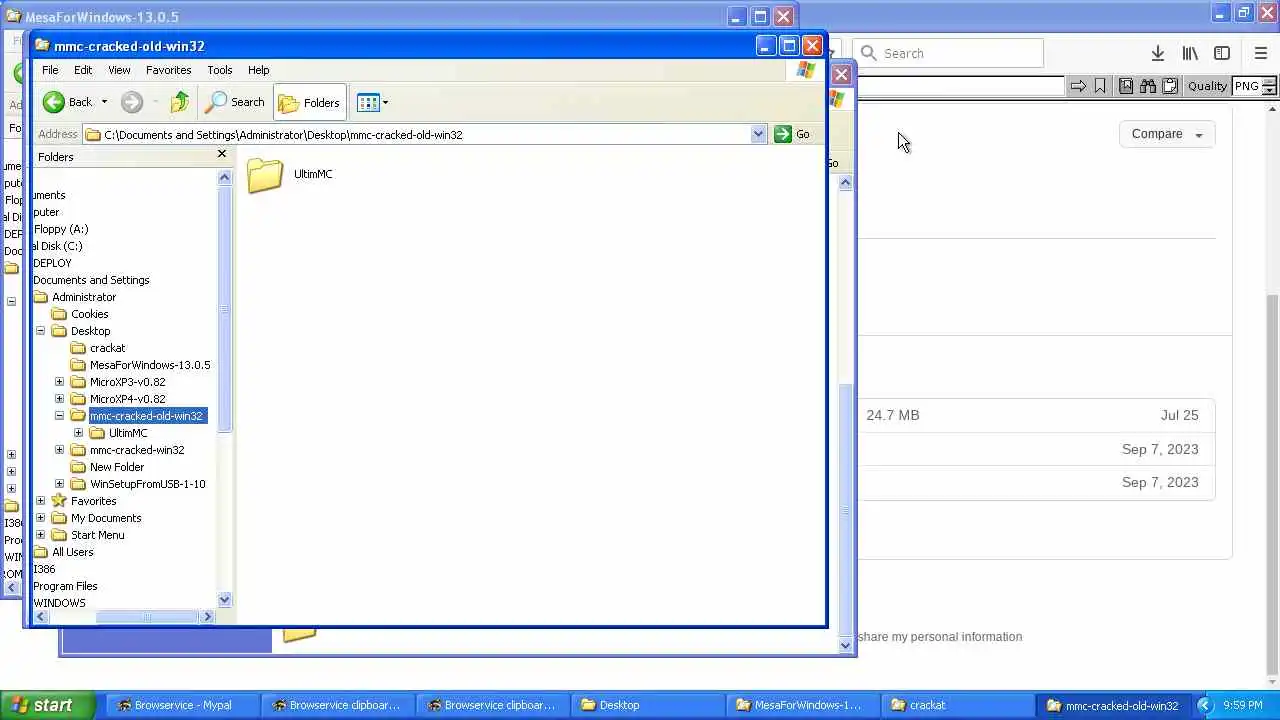Close the Folders pane with X
The width and height of the screenshot is (1280, 720).
(x=222, y=154)
